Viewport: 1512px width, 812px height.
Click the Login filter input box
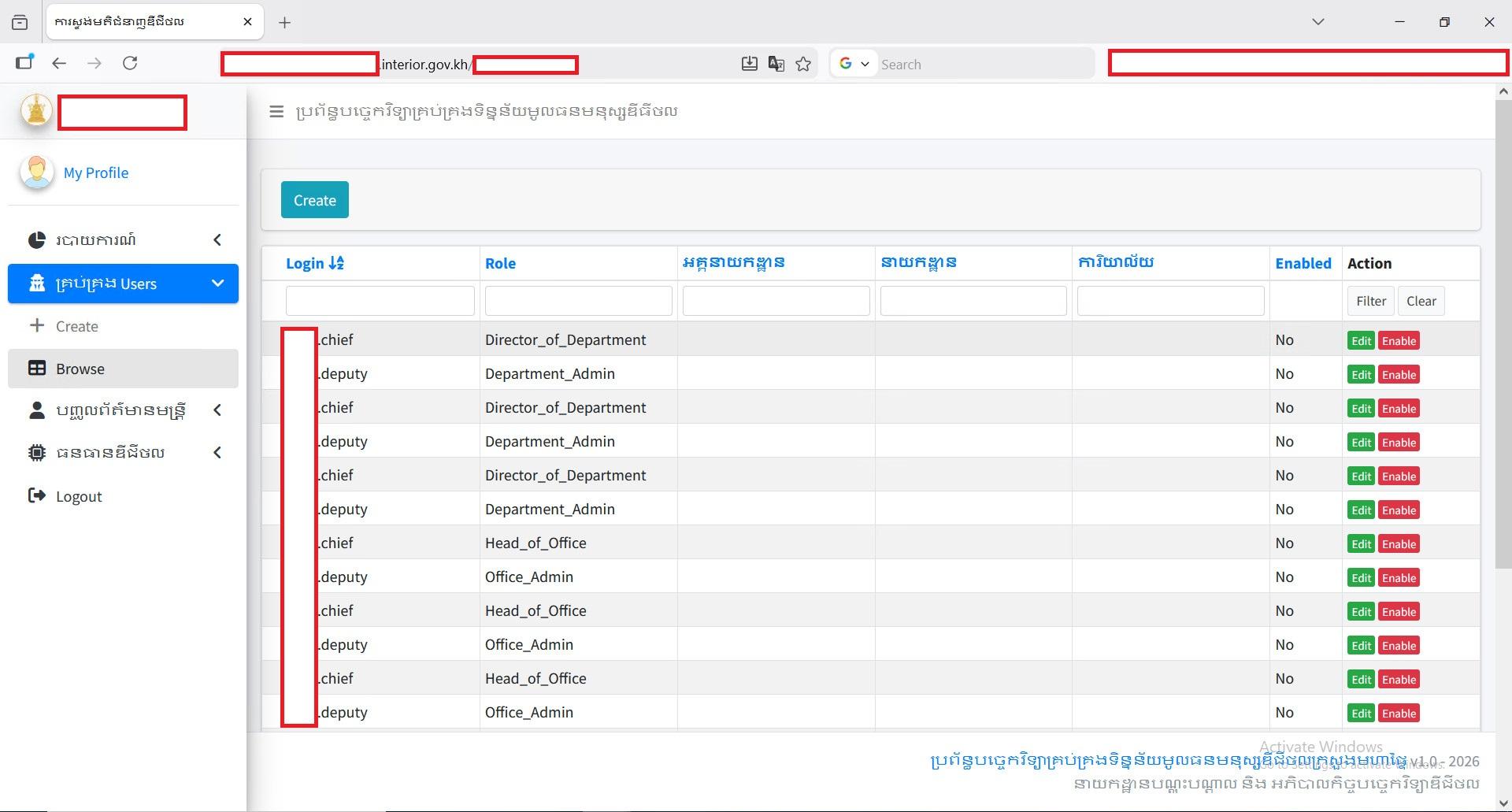[380, 301]
